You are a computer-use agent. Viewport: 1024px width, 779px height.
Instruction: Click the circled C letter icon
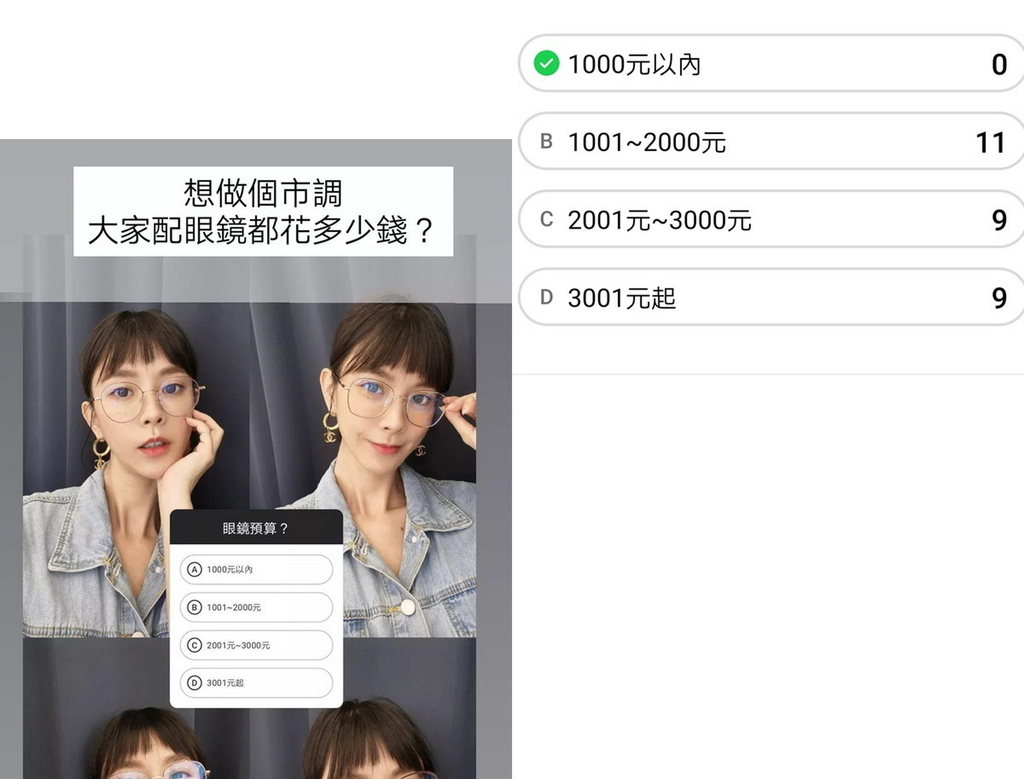click(195, 645)
